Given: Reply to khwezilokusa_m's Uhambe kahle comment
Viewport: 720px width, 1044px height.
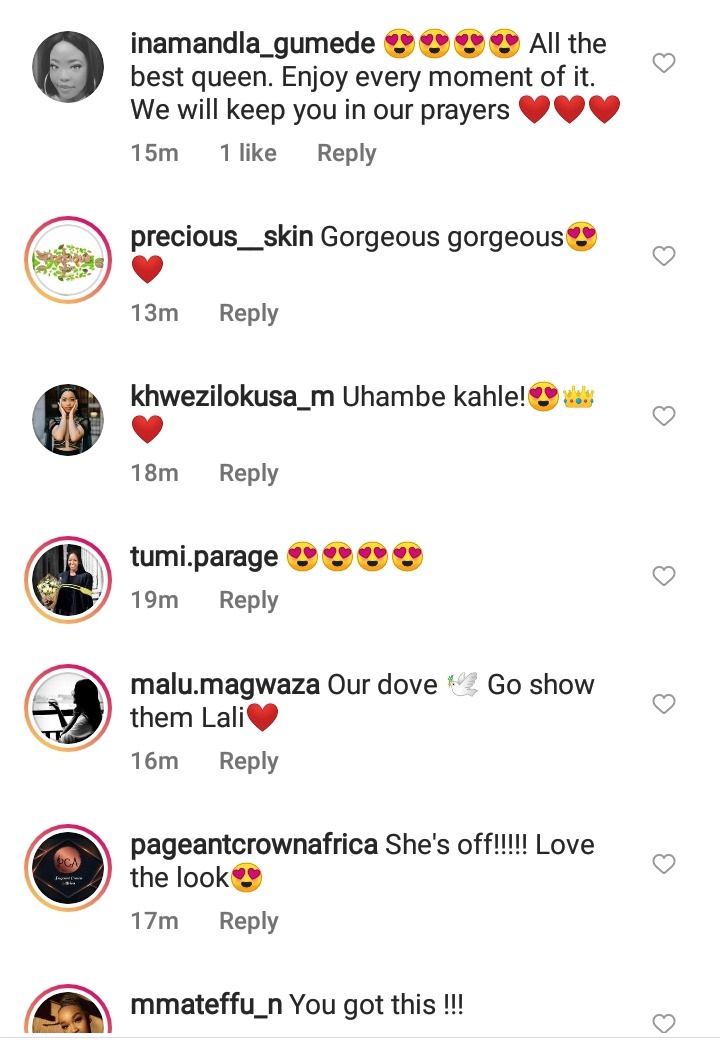Looking at the screenshot, I should point(248,473).
